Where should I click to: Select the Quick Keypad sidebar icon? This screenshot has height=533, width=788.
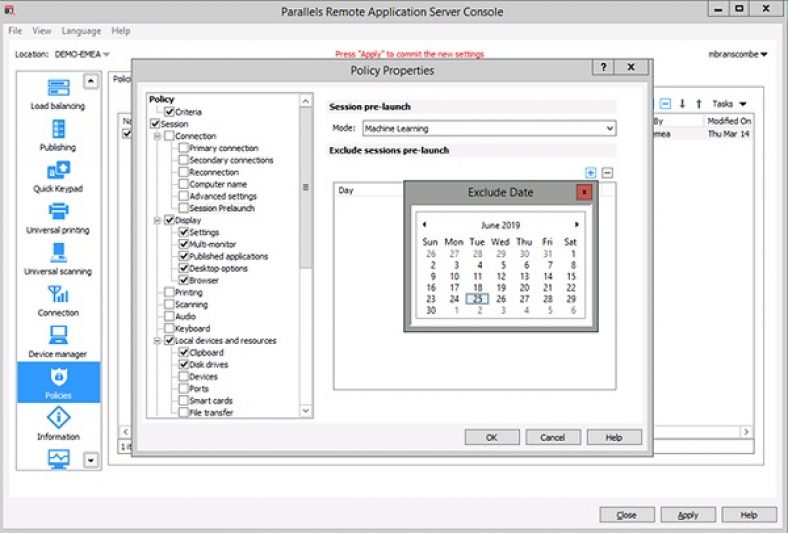click(58, 177)
